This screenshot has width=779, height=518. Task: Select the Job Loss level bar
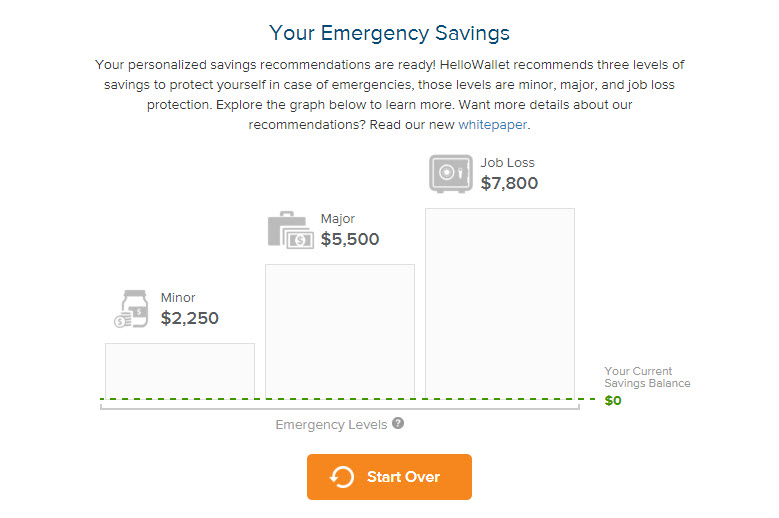coord(500,302)
